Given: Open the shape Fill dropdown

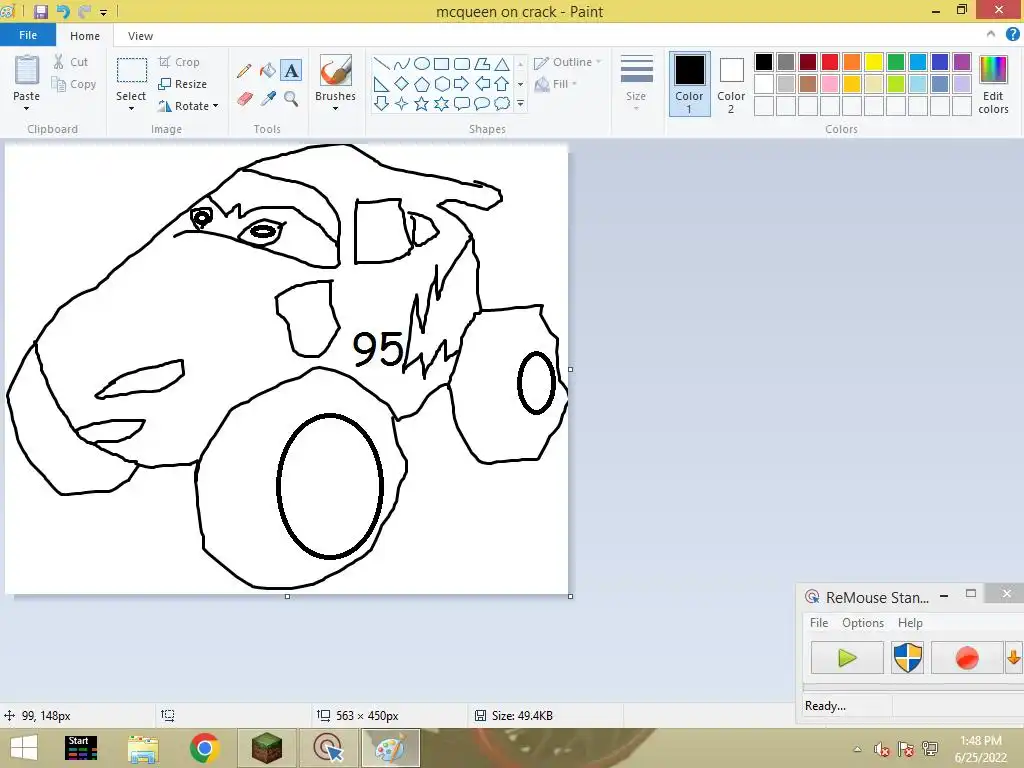Looking at the screenshot, I should [x=556, y=84].
